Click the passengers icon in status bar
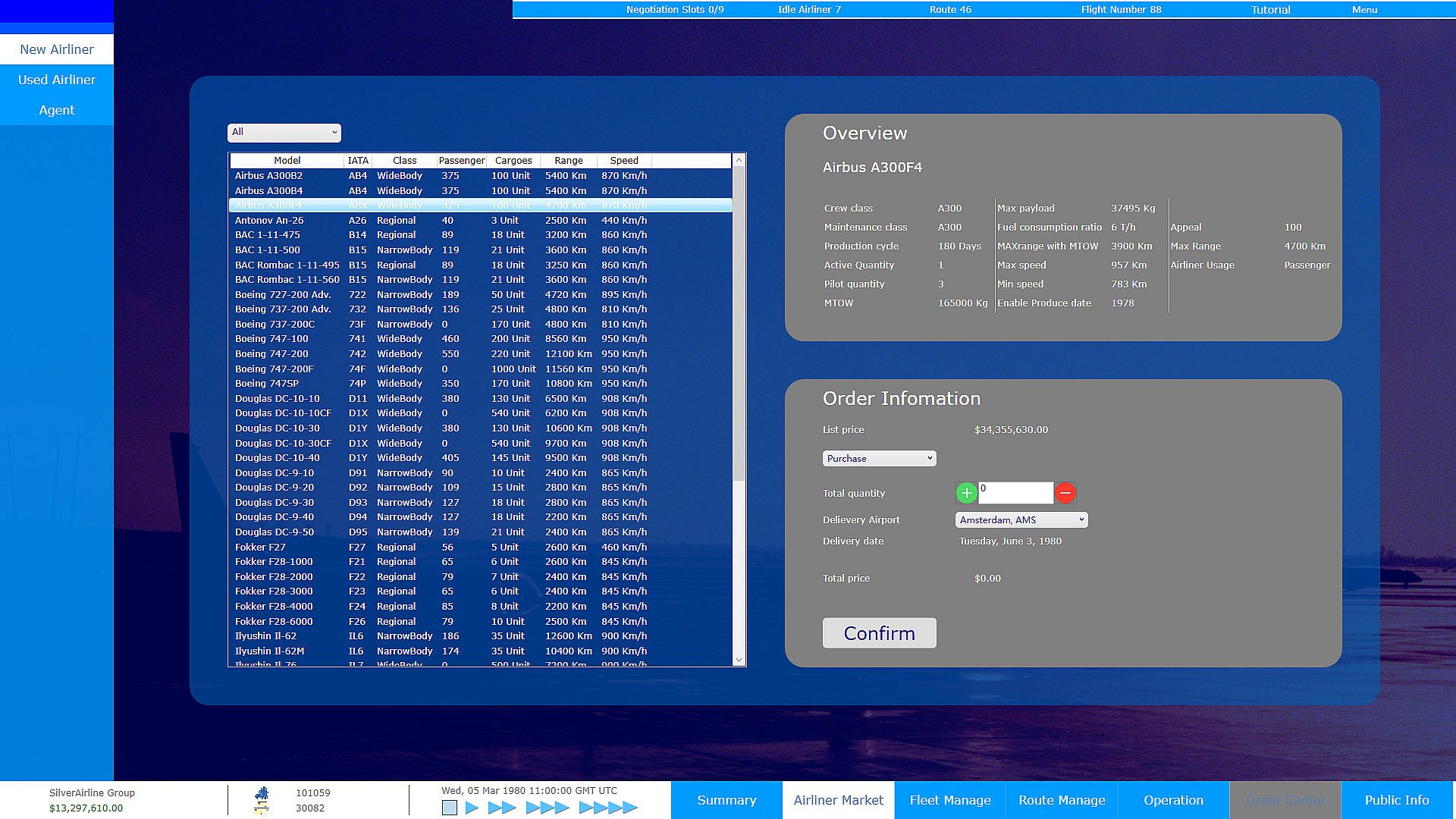Image resolution: width=1456 pixels, height=819 pixels. 262,793
